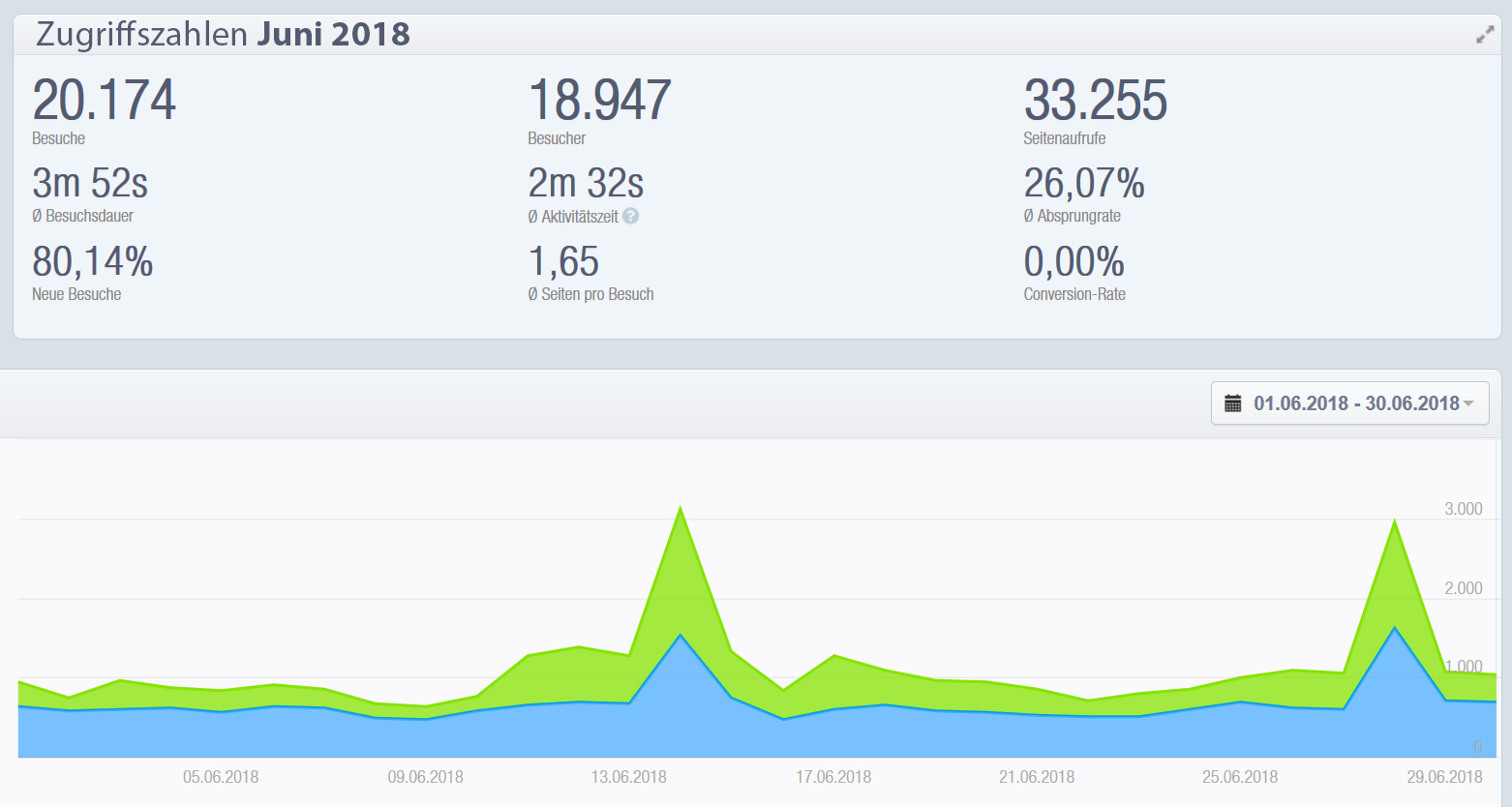
Task: Click the help question mark beside Aktivitätszeit
Action: tap(631, 216)
